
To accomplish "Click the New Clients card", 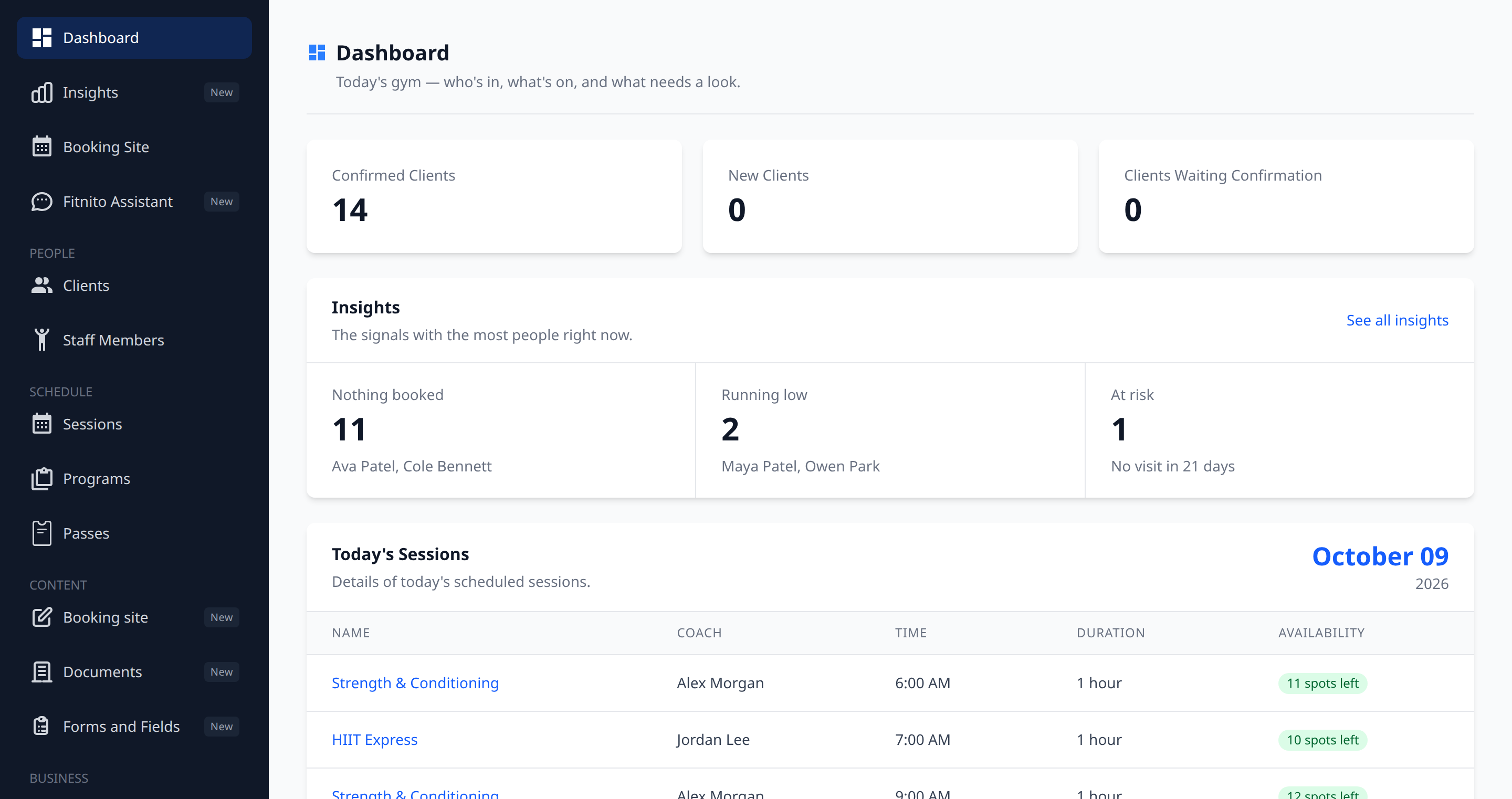I will (890, 197).
